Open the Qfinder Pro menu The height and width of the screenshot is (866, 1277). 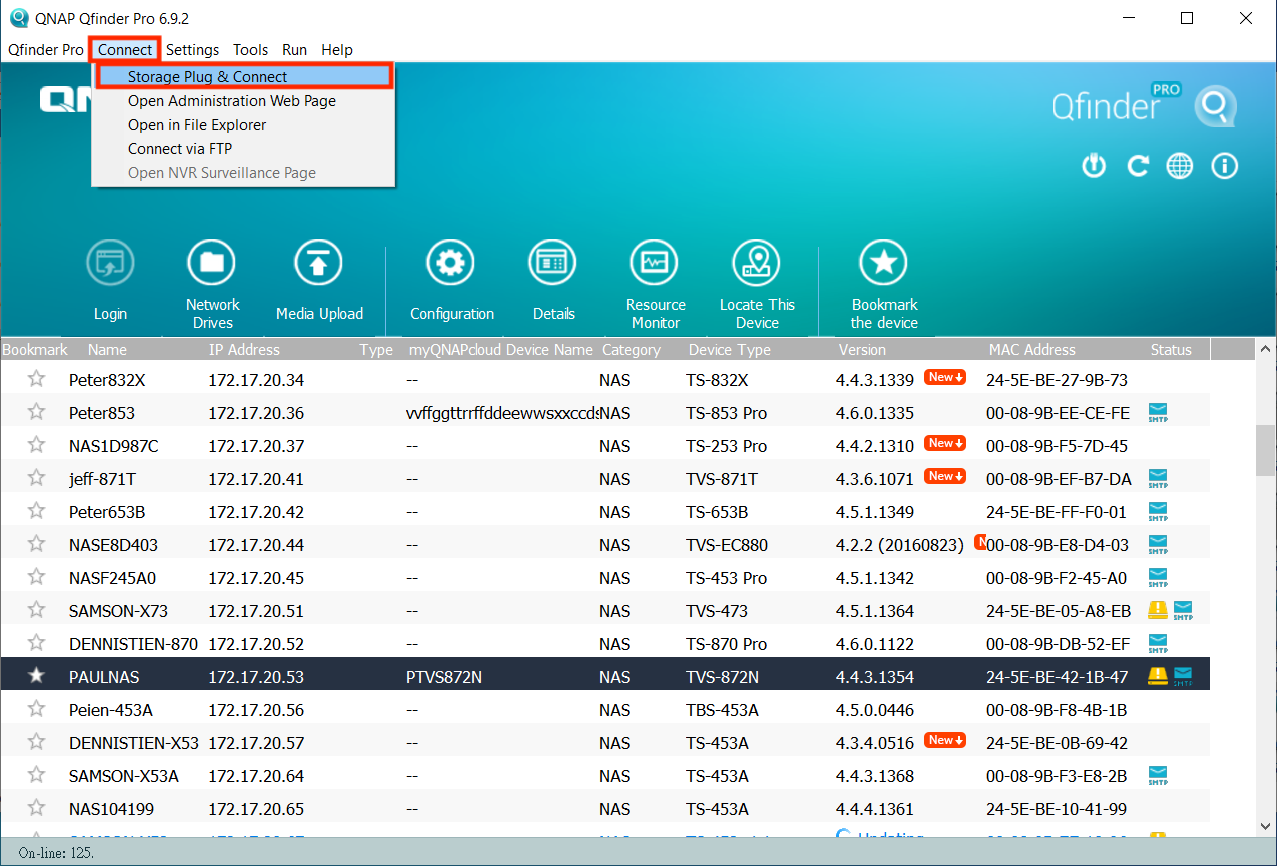point(46,49)
